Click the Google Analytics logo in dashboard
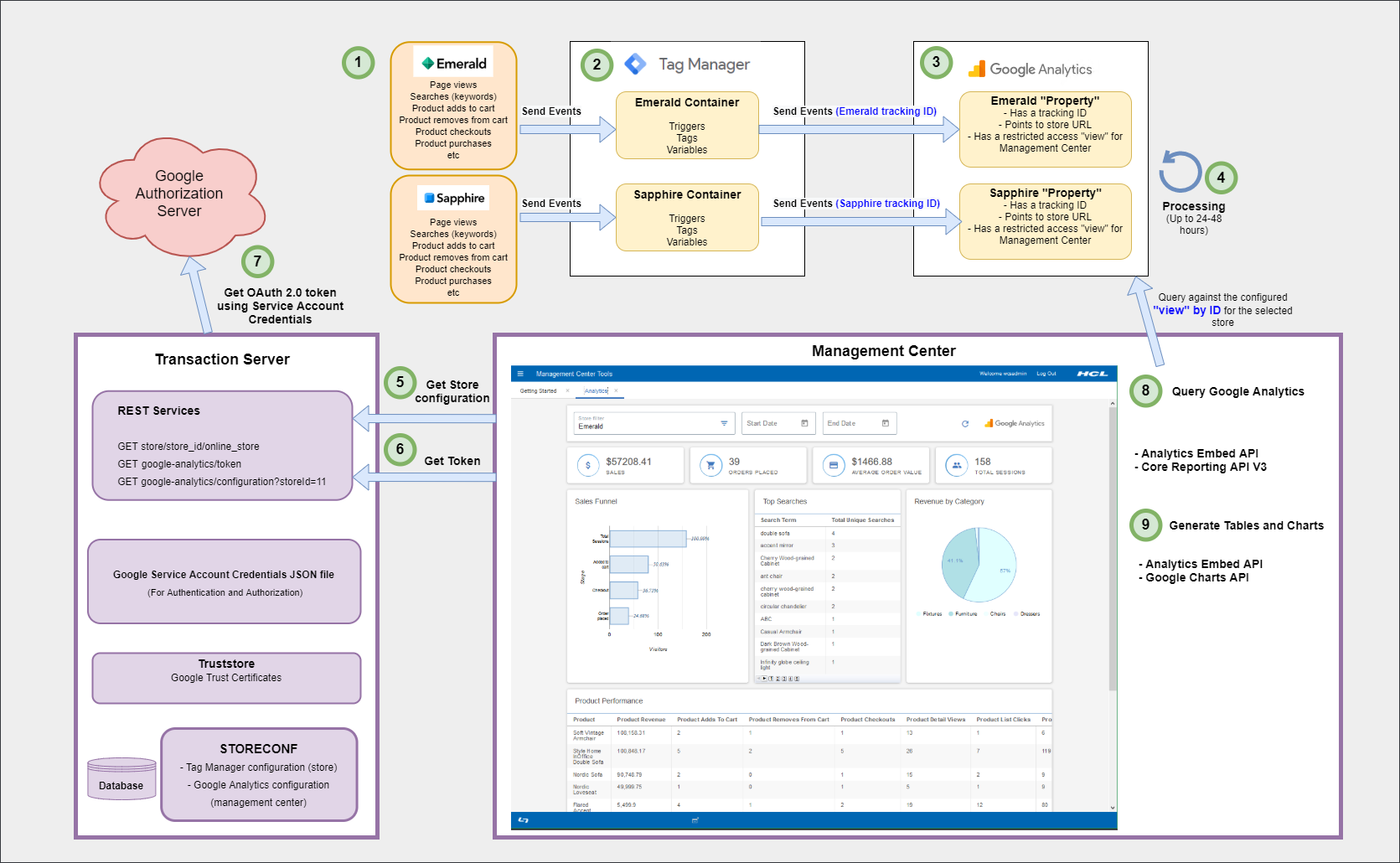1400x863 pixels. (x=1015, y=423)
